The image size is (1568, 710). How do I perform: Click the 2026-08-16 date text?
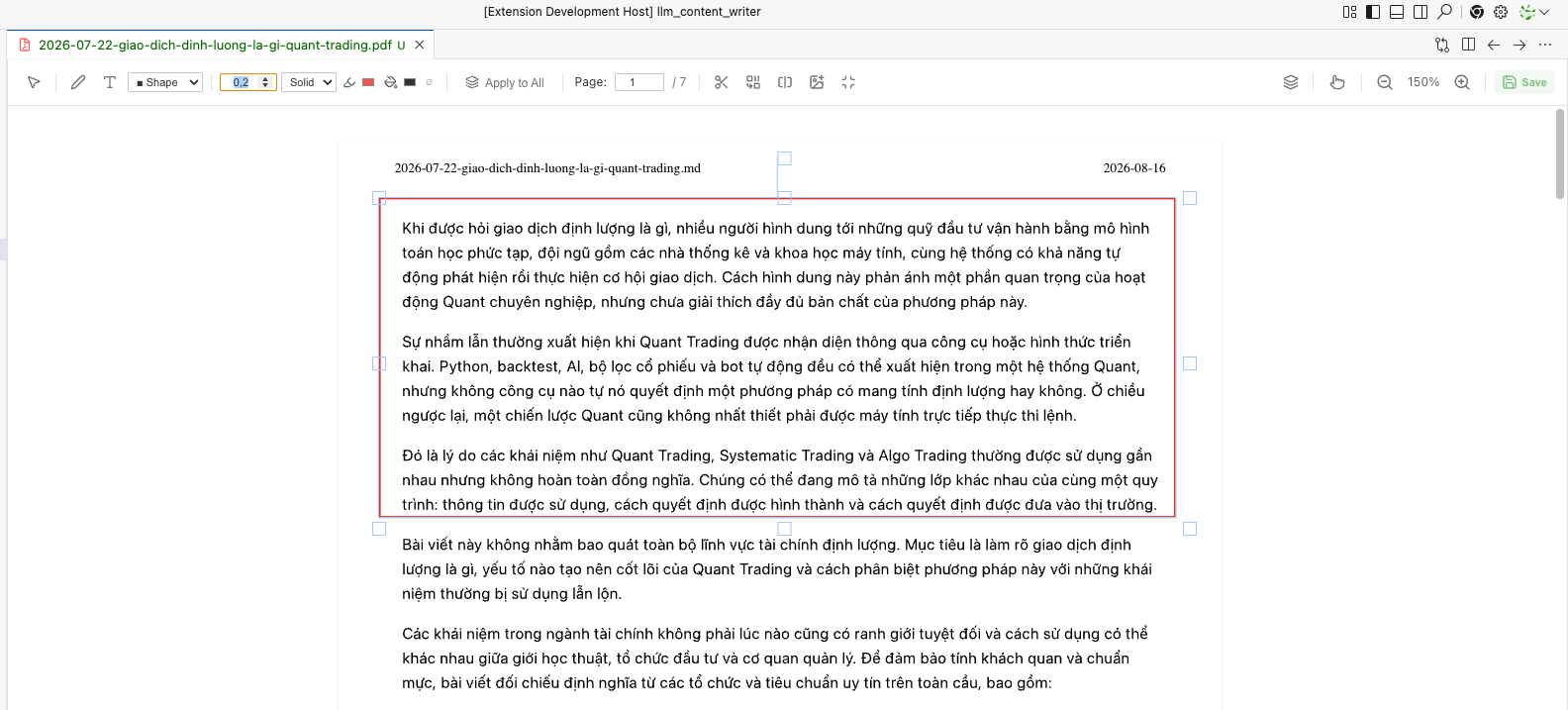point(1134,168)
